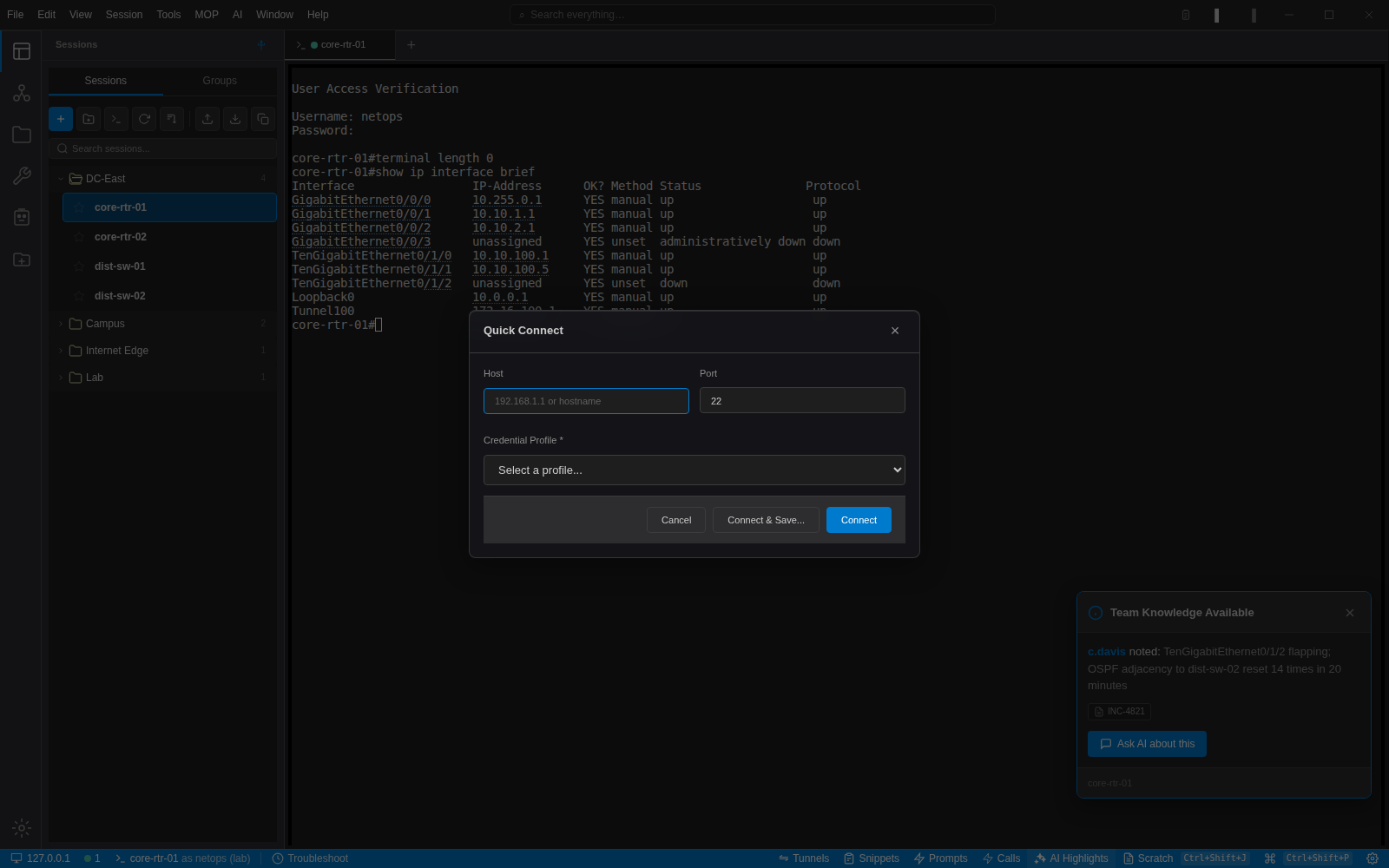Switch to the Groups tab
This screenshot has width=1389, height=868.
pyautogui.click(x=220, y=81)
